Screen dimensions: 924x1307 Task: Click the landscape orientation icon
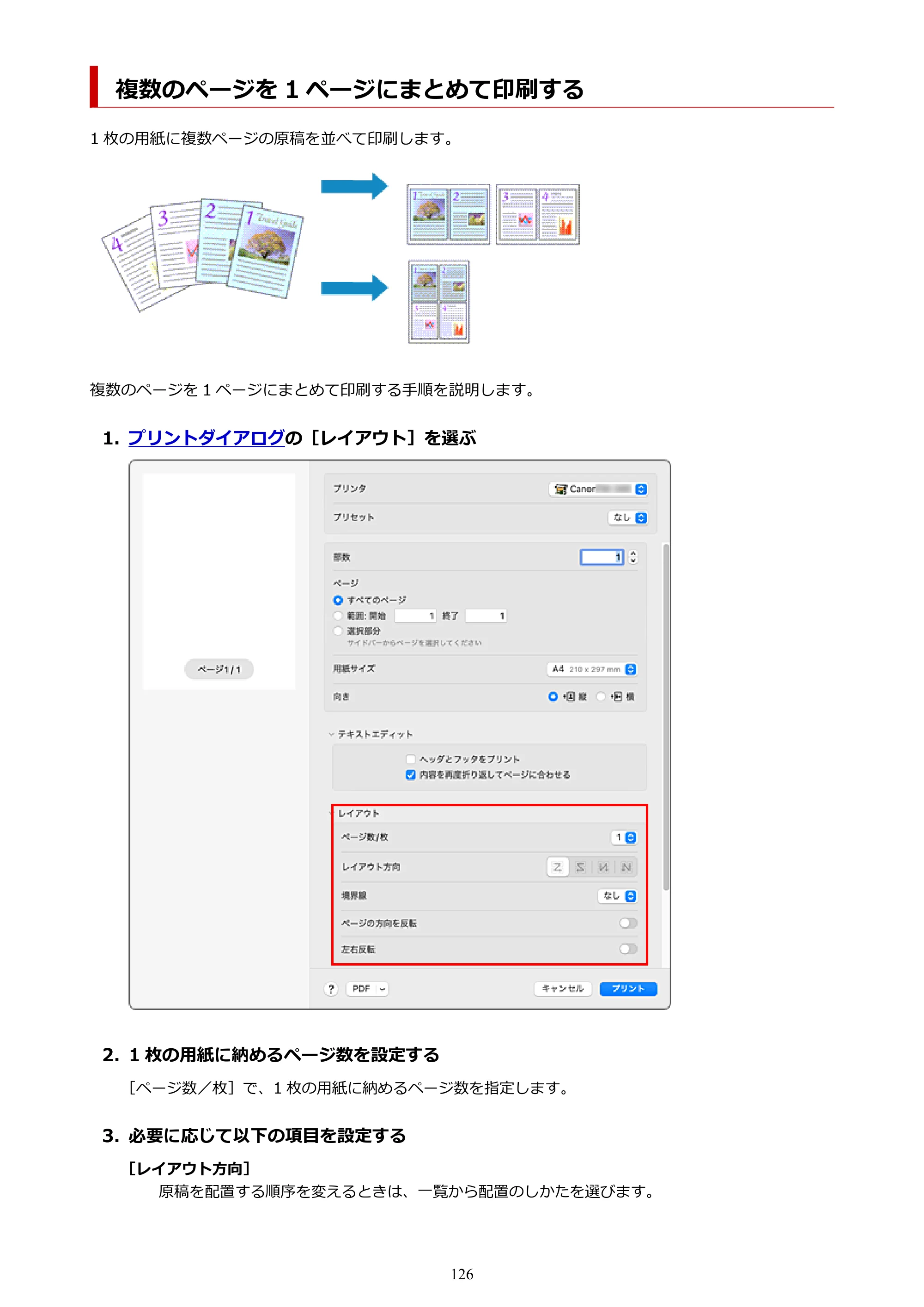coord(617,696)
